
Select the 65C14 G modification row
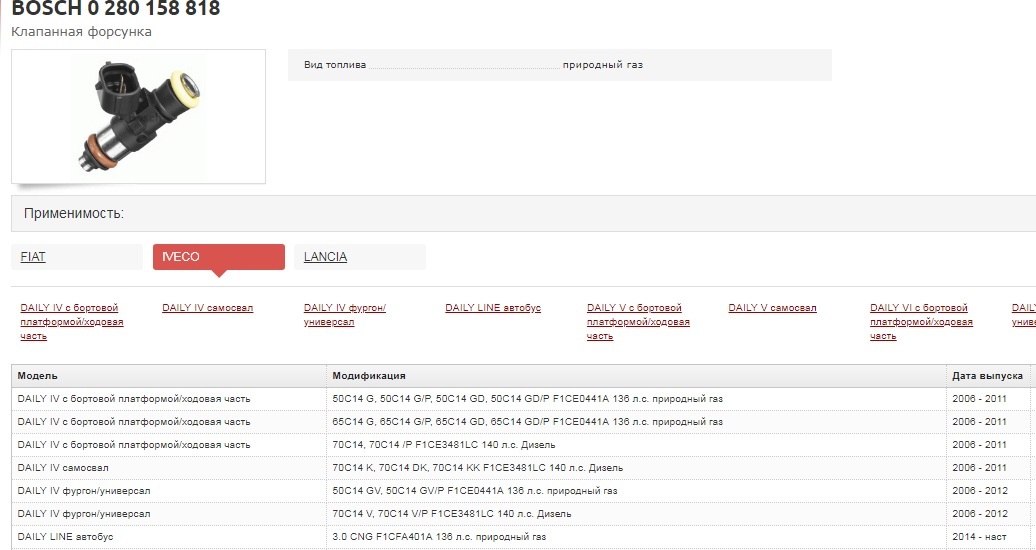click(521, 422)
